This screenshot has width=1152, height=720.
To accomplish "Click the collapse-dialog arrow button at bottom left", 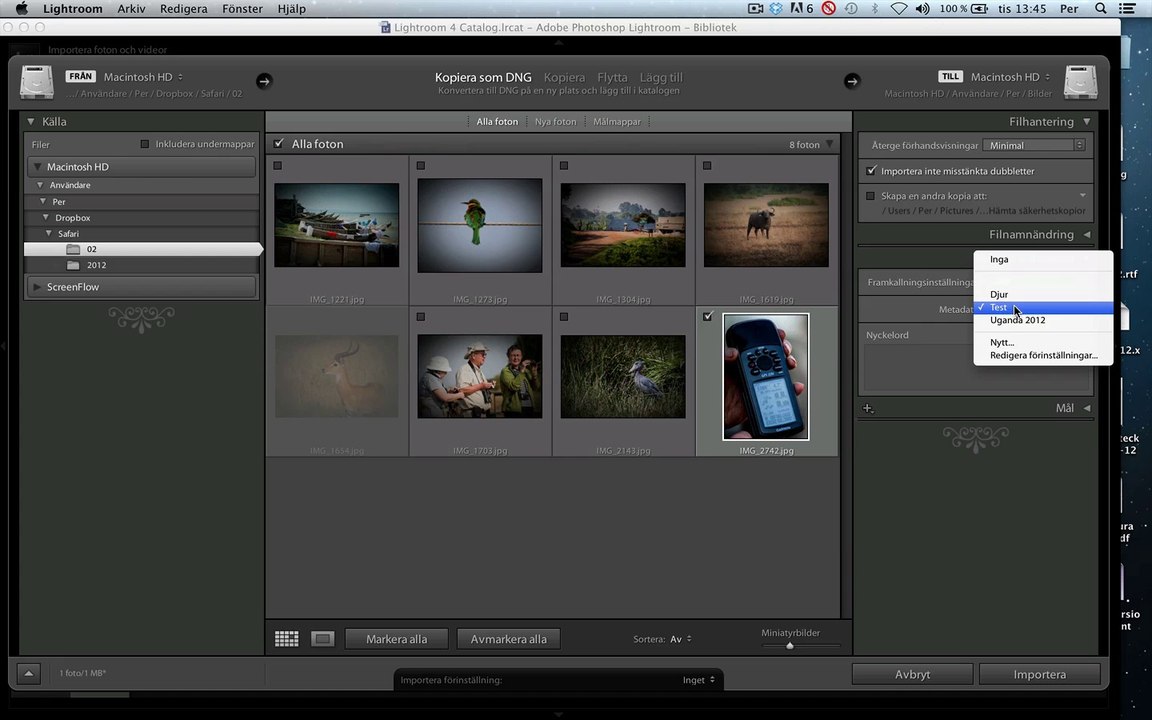I will (x=29, y=673).
